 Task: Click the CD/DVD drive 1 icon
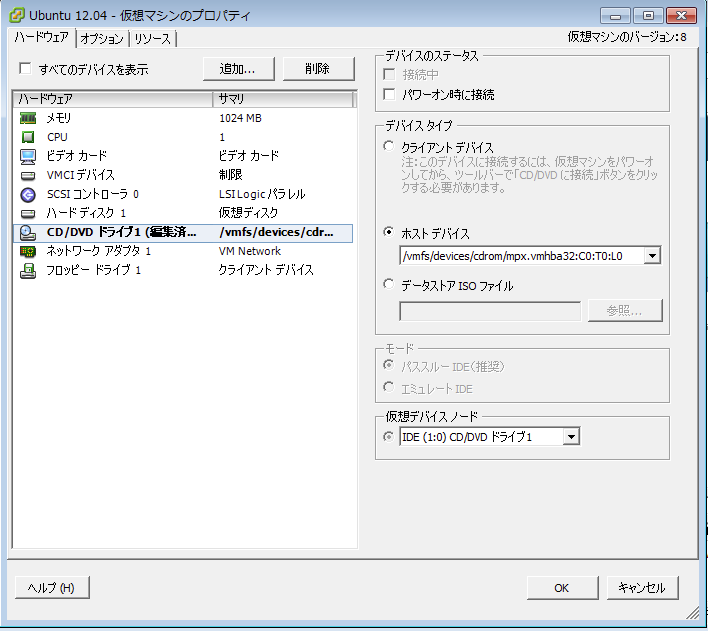click(28, 233)
